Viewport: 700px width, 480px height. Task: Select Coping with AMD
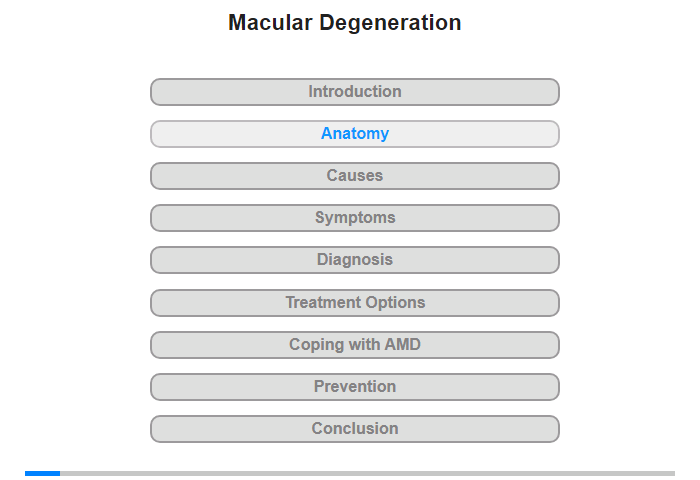(x=354, y=345)
